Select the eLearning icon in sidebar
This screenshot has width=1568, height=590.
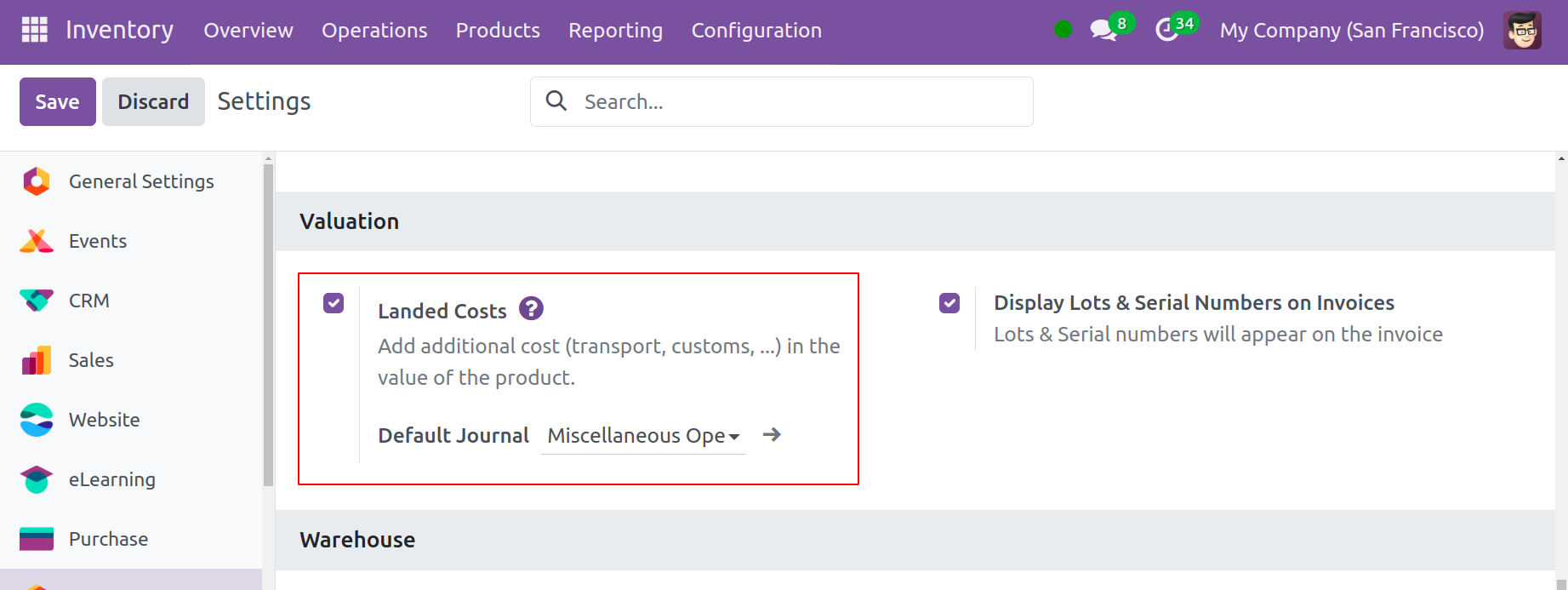point(37,479)
